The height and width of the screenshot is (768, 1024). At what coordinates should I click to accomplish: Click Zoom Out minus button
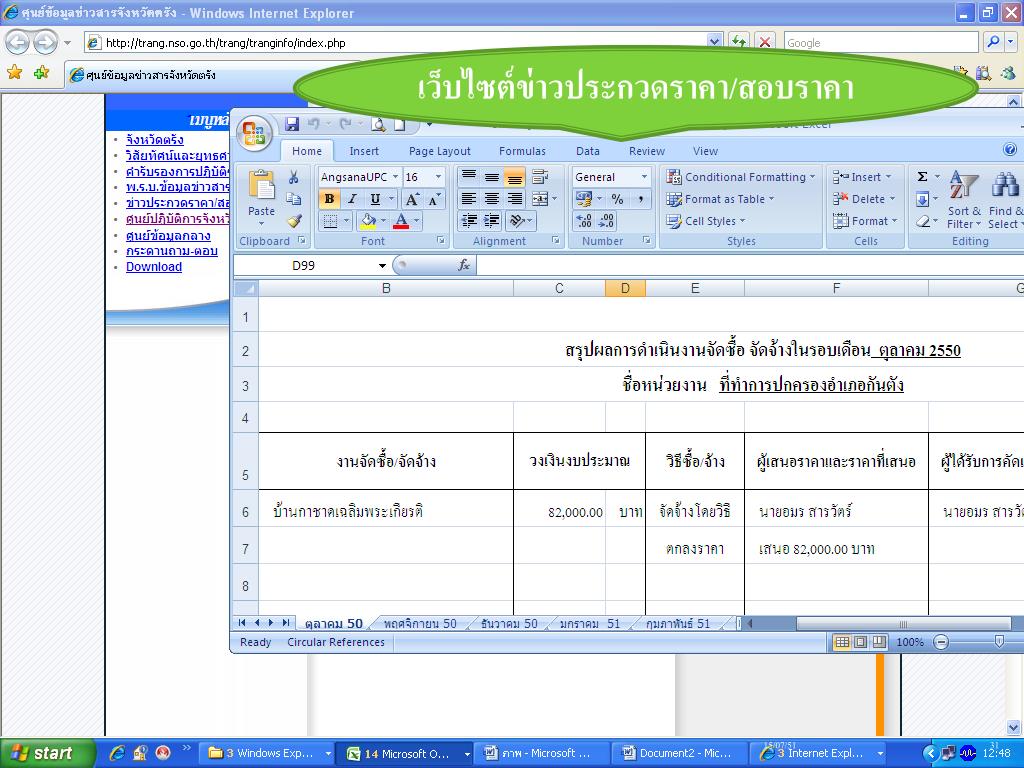point(941,642)
